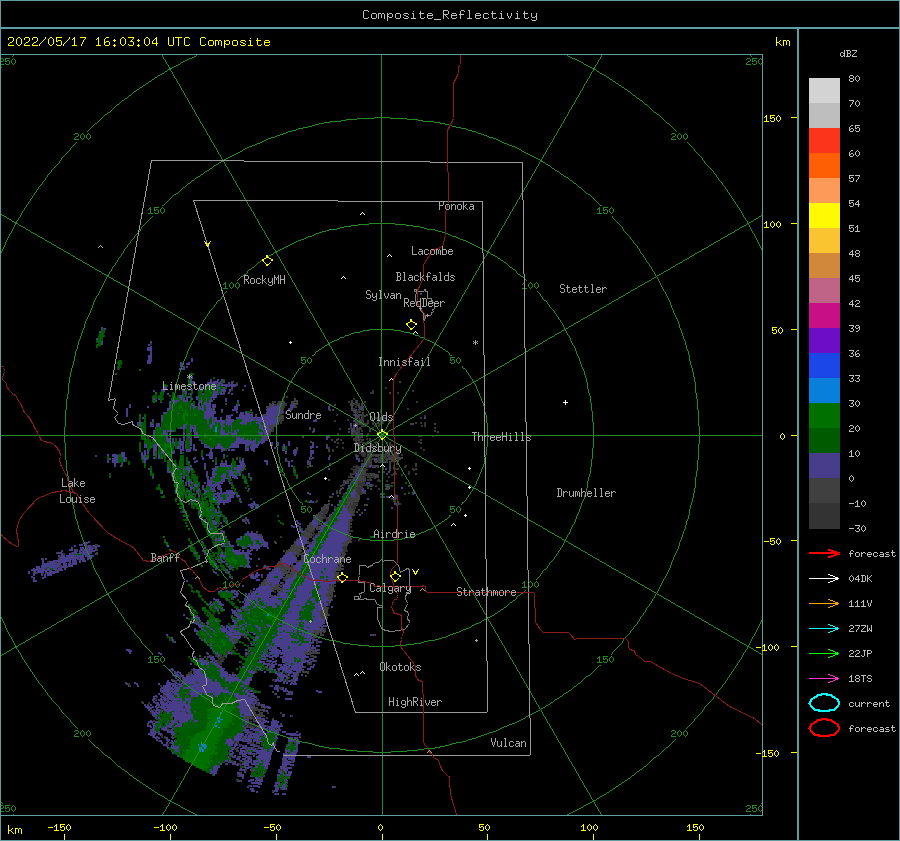
Task: Pick the red 60–65 dBZ color band
Action: (x=824, y=141)
